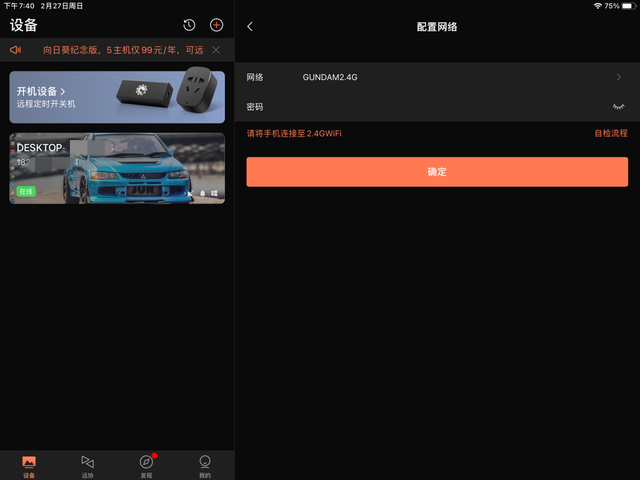
Task: Switch to the 设备 tab
Action: coord(29,467)
